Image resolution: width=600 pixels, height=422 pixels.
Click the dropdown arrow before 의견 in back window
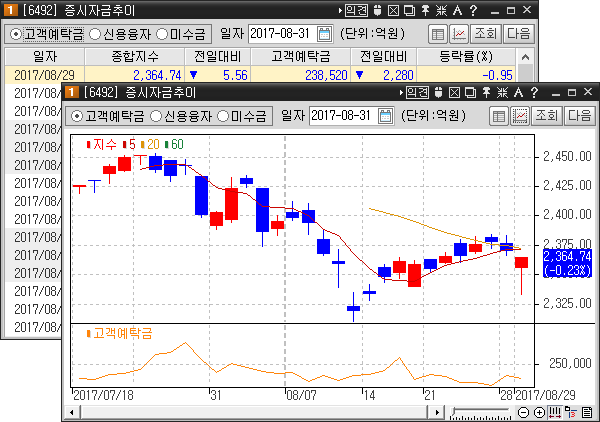(340, 10)
